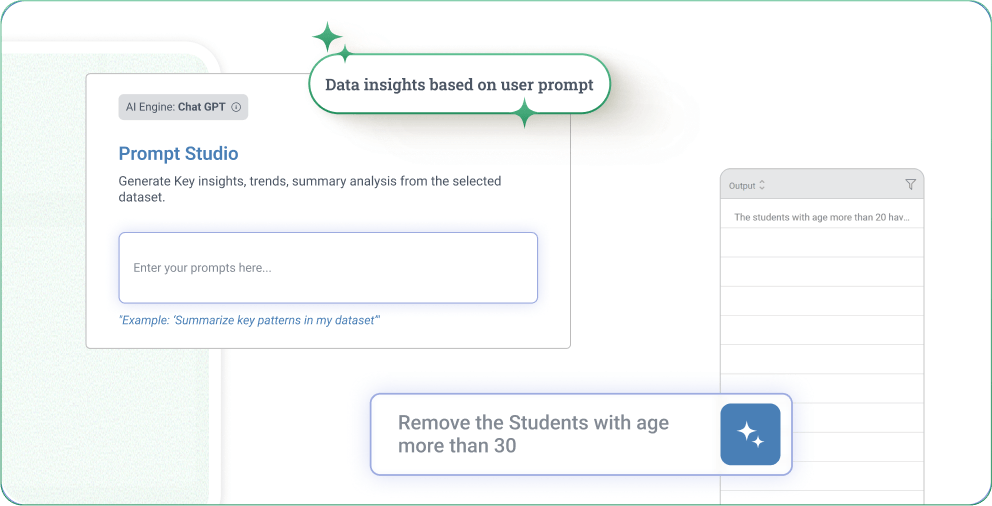Select the AI Engine: Chat GPT badge
992x506 pixels.
click(183, 107)
